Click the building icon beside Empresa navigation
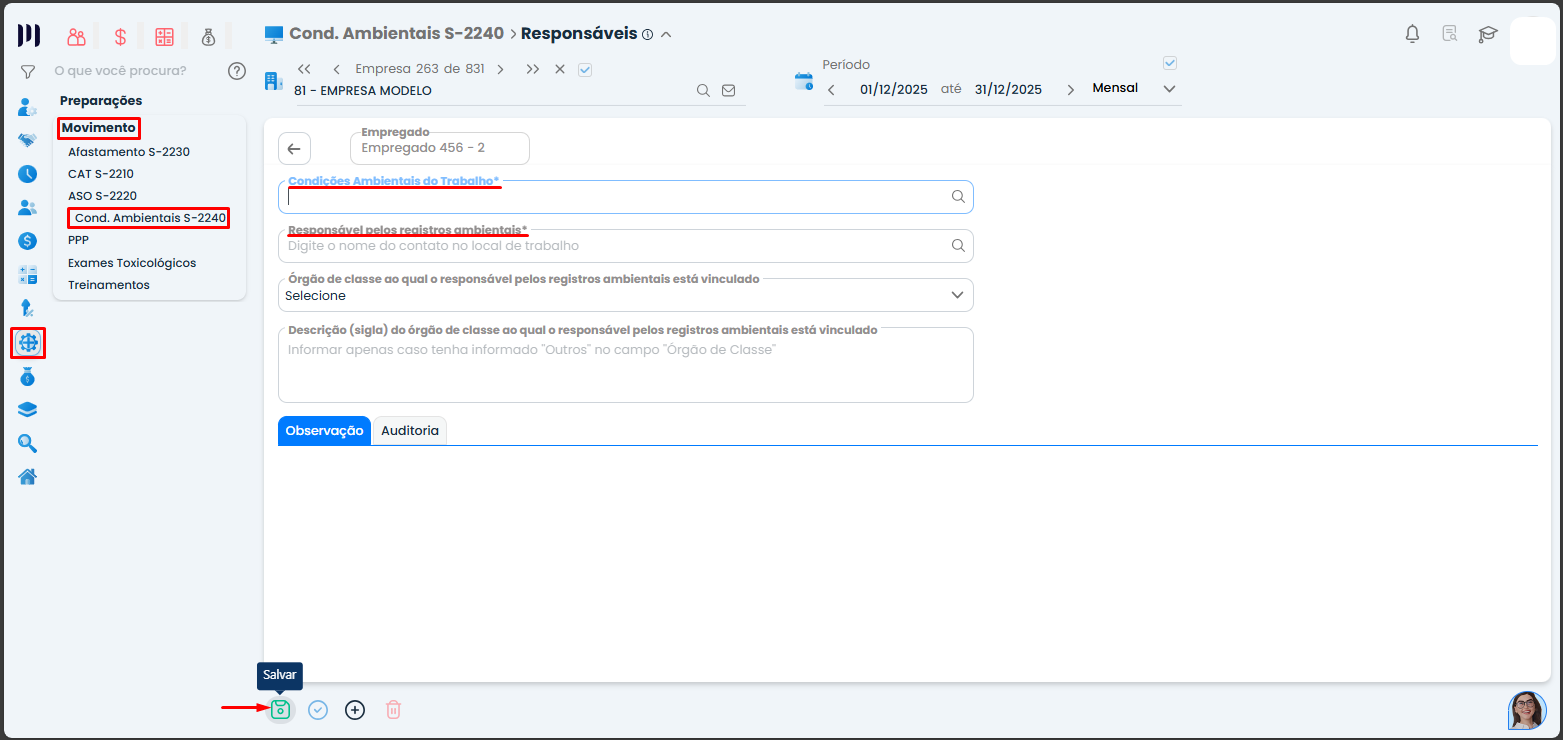1563x740 pixels. 273,81
